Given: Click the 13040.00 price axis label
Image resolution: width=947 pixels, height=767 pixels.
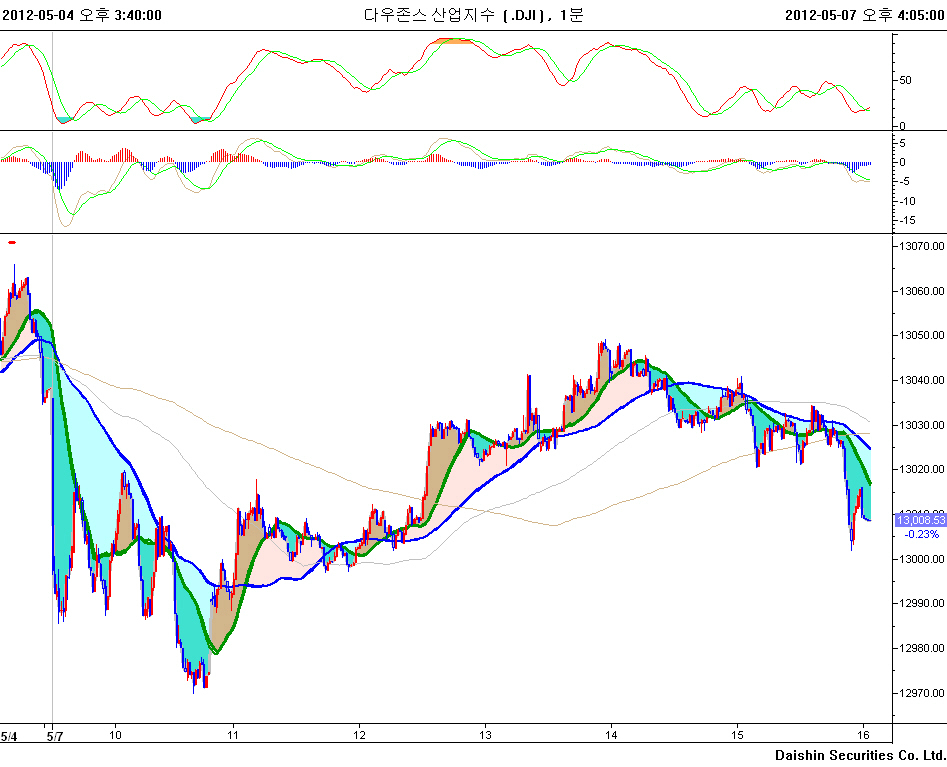Looking at the screenshot, I should [x=921, y=380].
